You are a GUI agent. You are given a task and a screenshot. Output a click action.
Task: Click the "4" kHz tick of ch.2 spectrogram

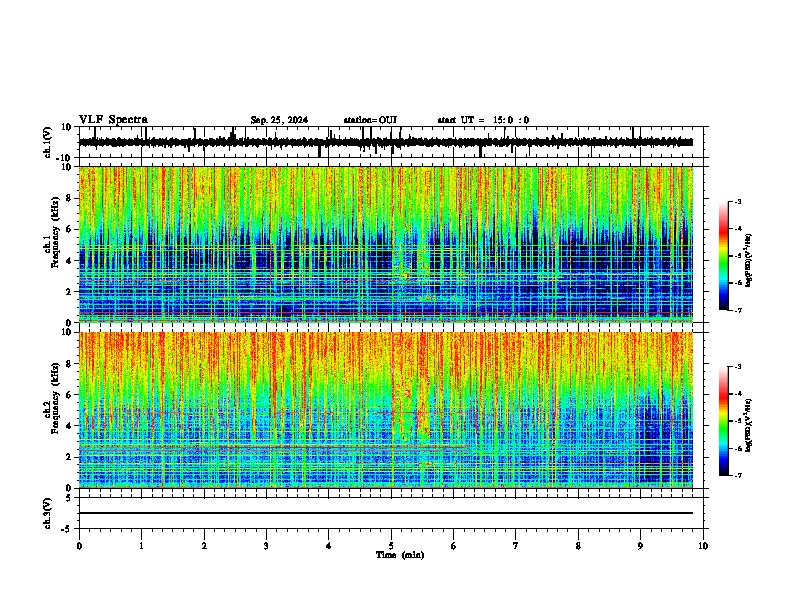tap(70, 426)
